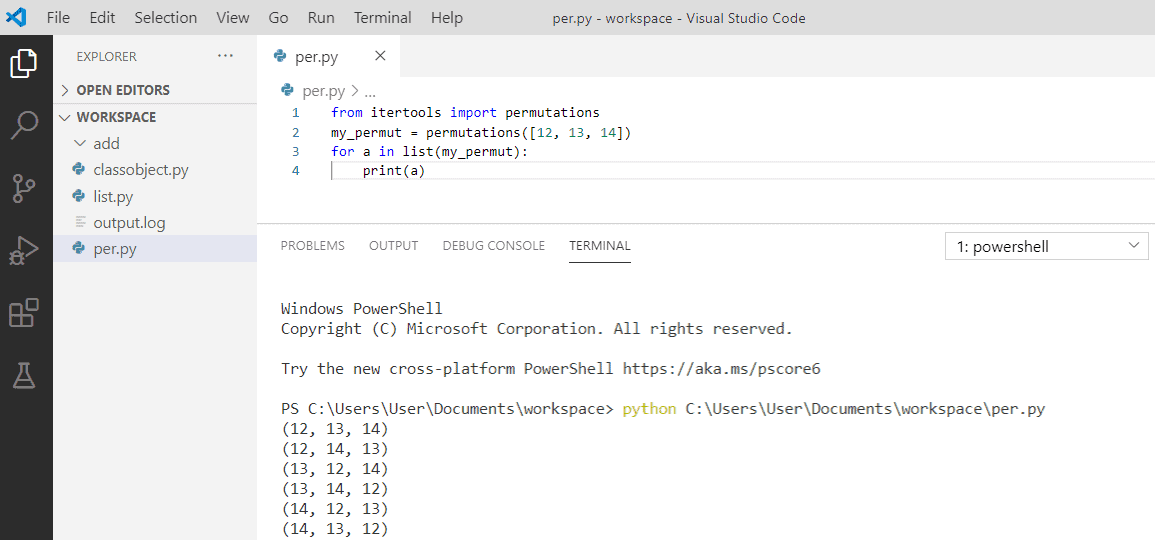
Task: Click Python icon next to list.py
Action: (79, 197)
